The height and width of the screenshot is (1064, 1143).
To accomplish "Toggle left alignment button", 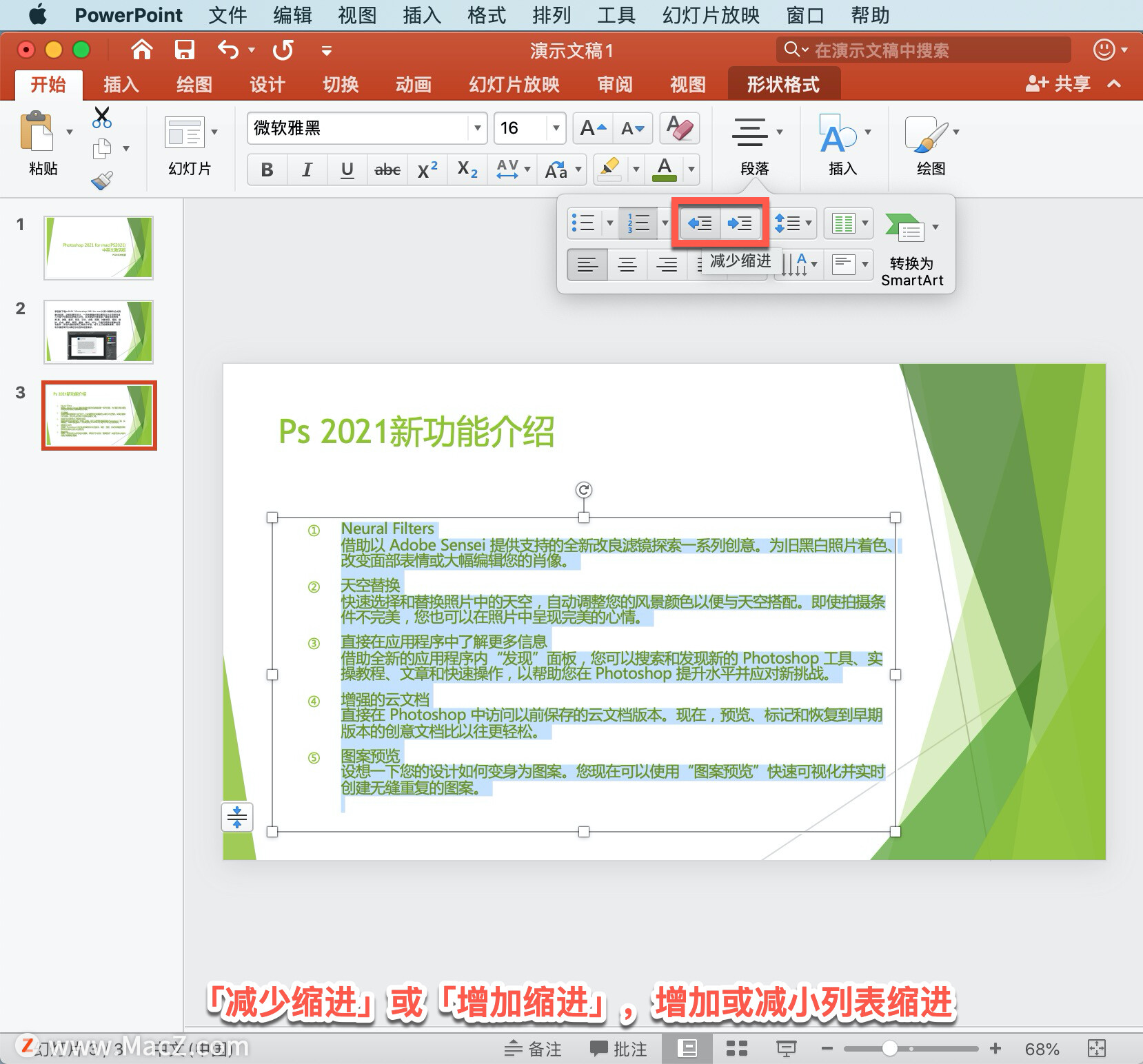I will point(587,265).
